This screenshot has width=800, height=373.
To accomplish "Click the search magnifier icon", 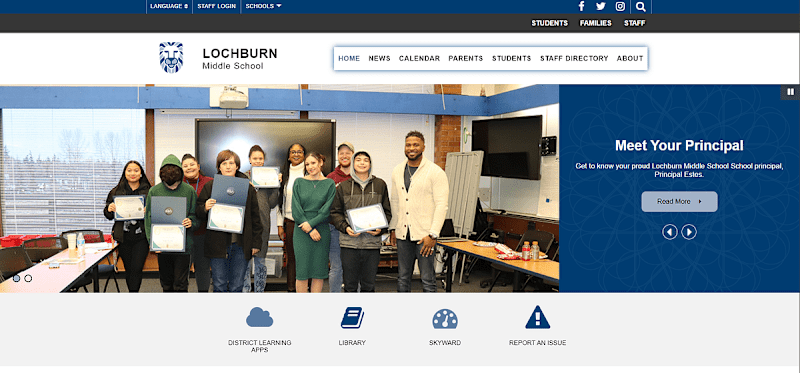I will (x=641, y=7).
